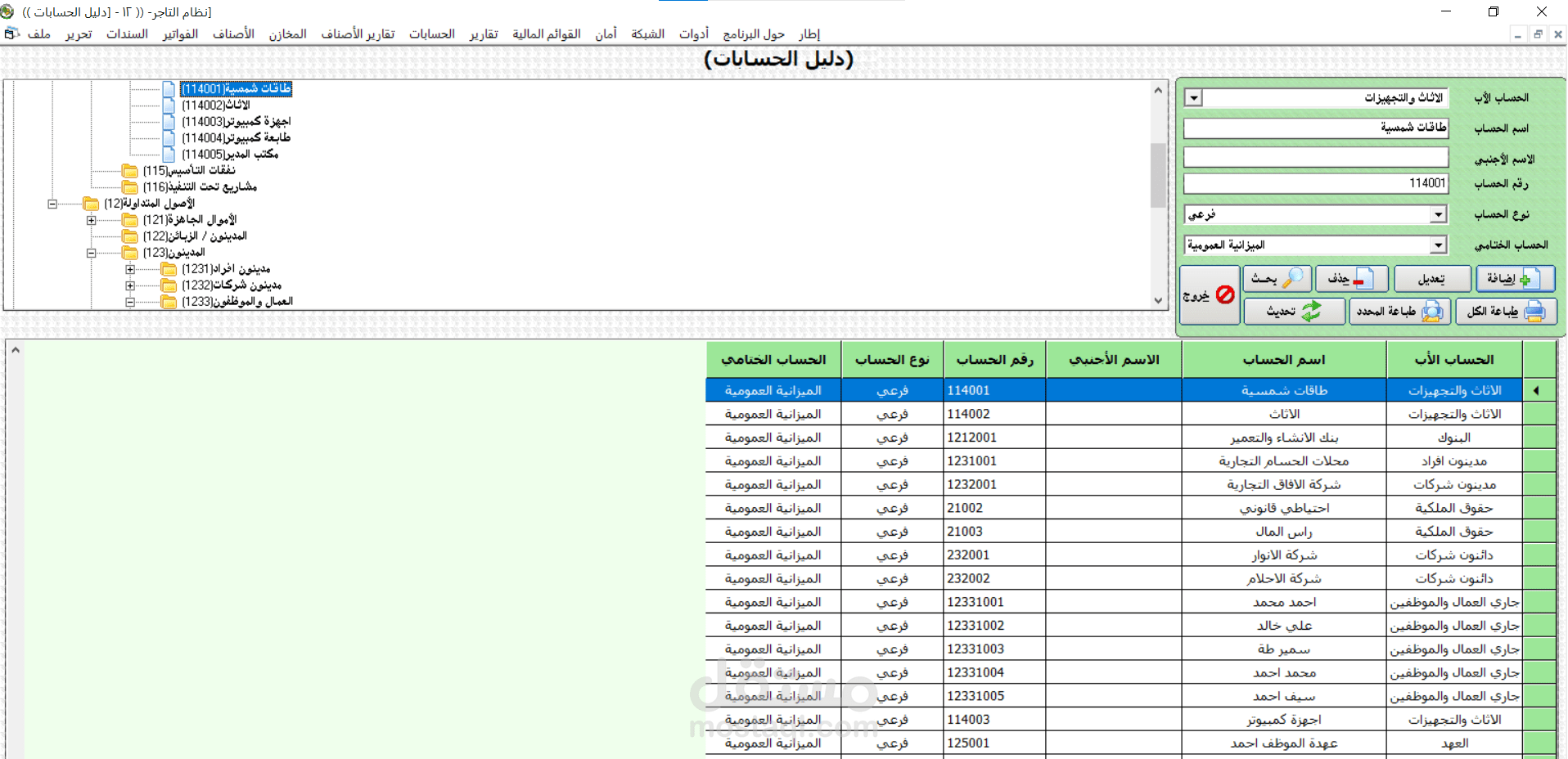Screen dimensions: 1568x759
Task: Click the نوع الحساب column header
Action: 892,360
